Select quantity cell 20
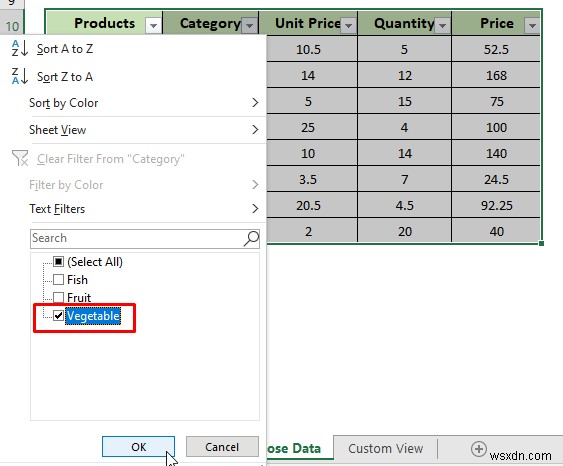 404,231
